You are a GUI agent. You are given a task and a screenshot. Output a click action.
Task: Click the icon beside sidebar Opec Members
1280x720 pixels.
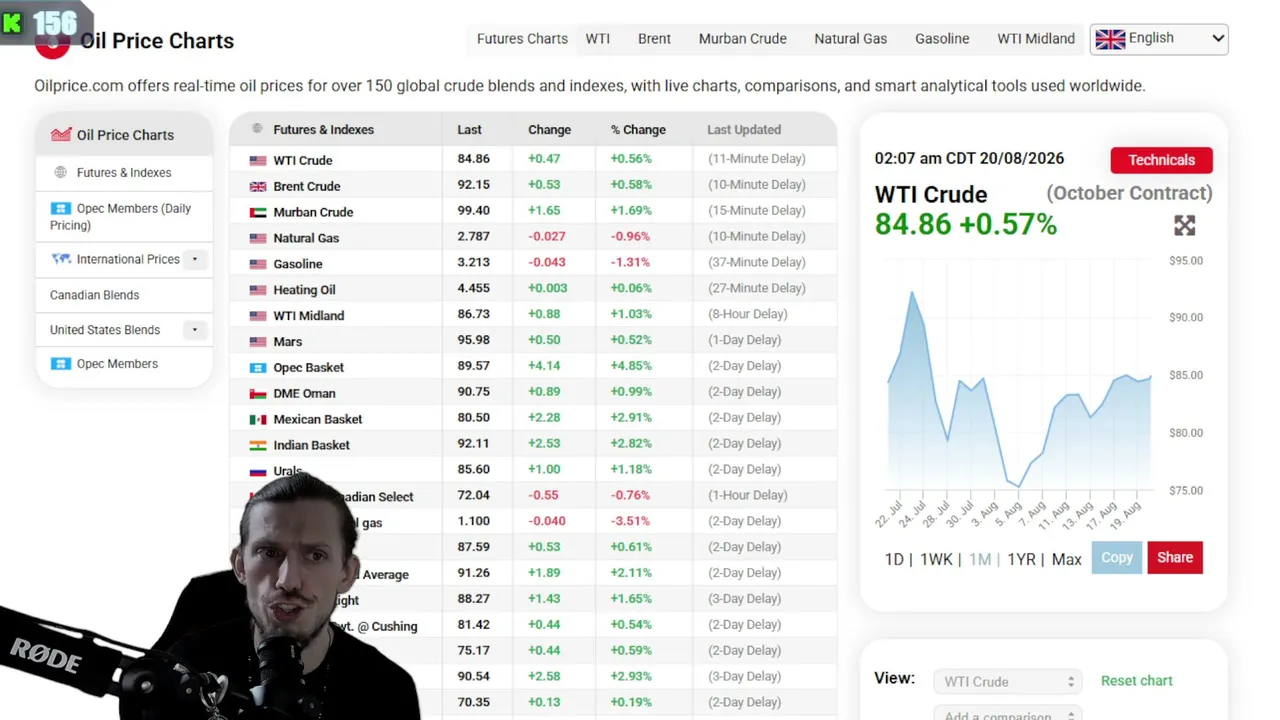(x=61, y=364)
